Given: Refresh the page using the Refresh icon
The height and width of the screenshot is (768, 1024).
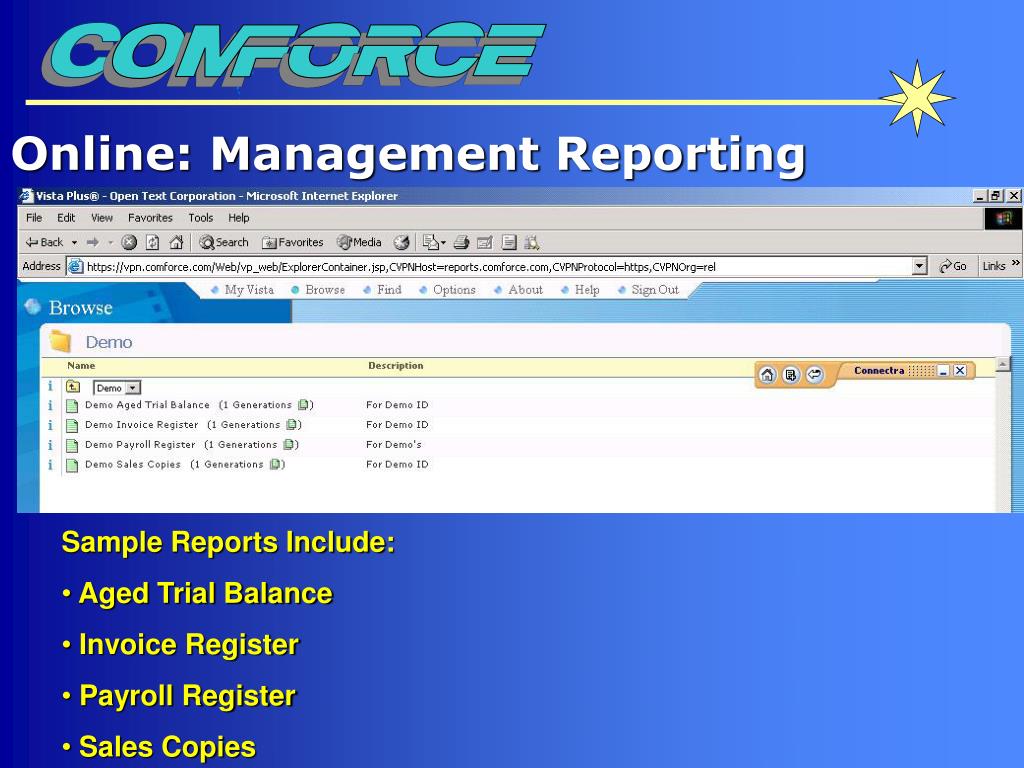Looking at the screenshot, I should 152,242.
